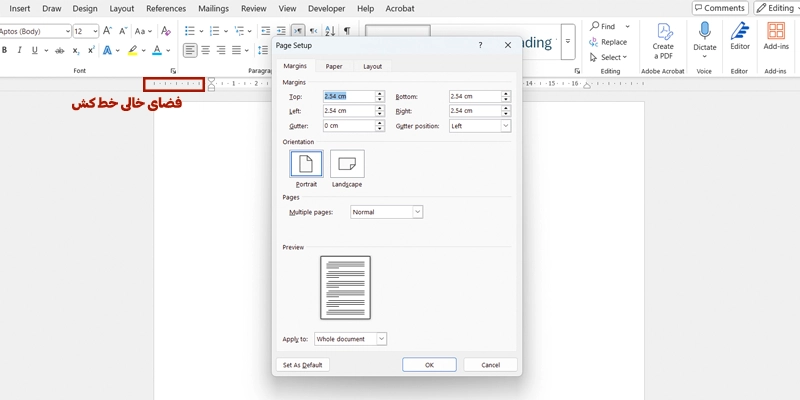800x400 pixels.
Task: Click the red font color swatch
Action: tap(157, 50)
